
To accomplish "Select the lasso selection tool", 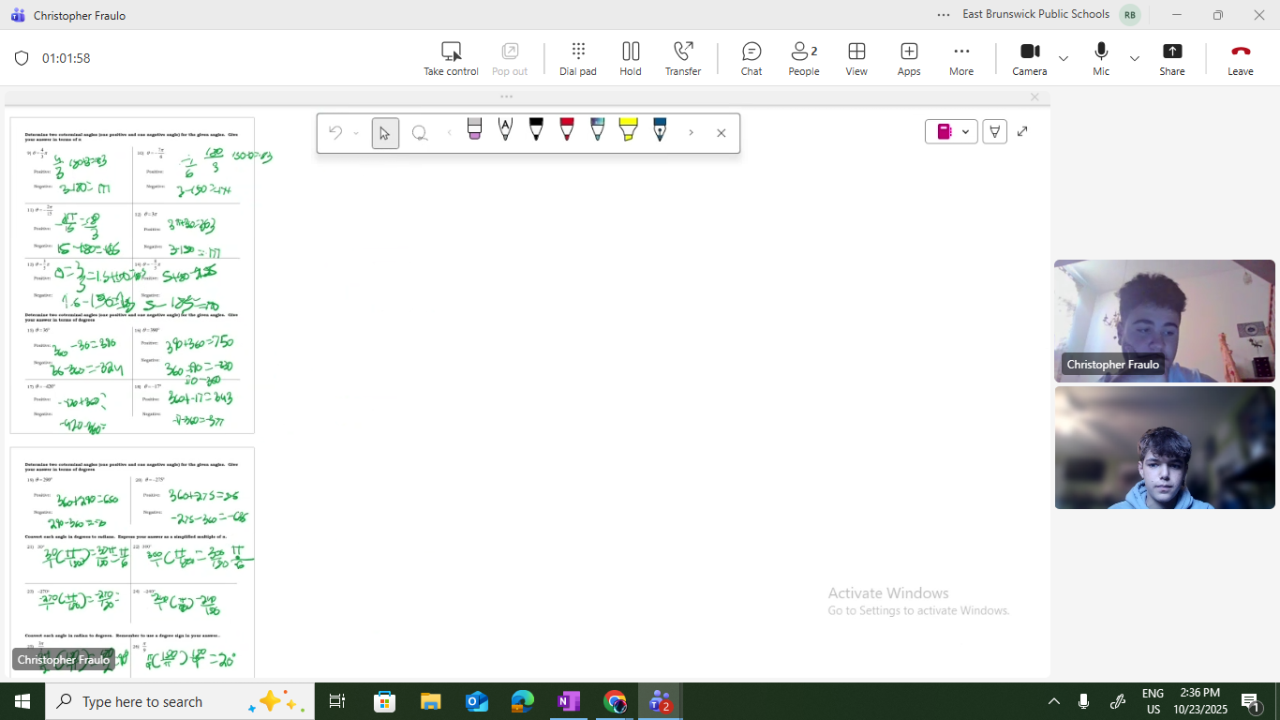I will pos(420,133).
